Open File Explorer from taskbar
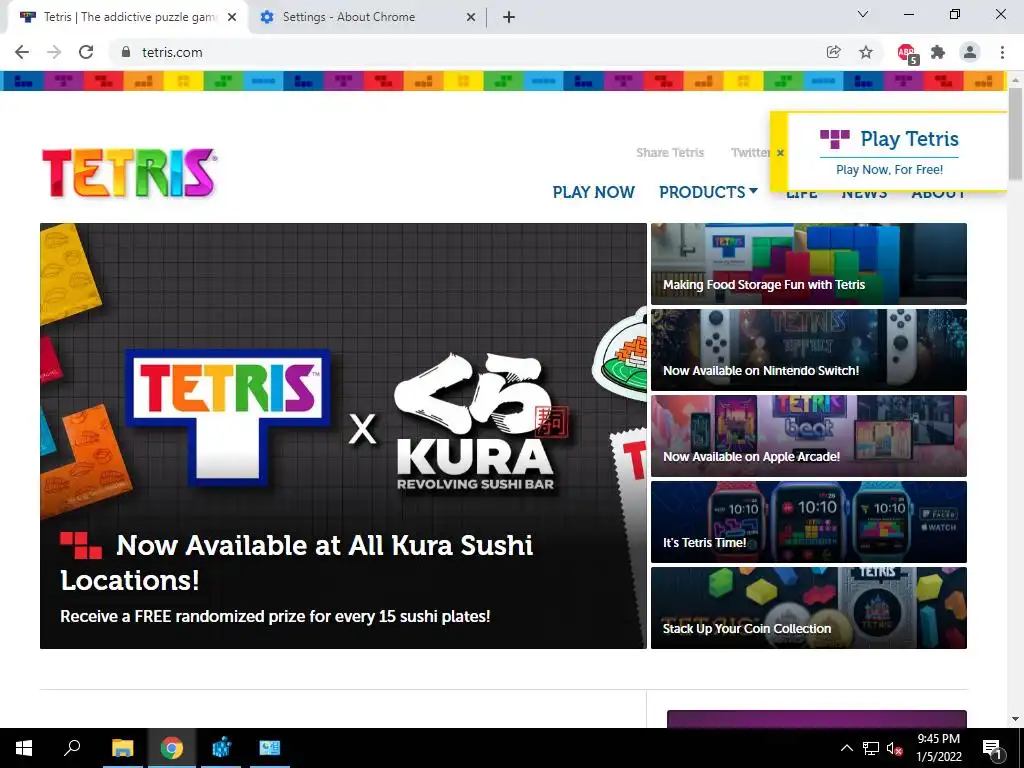The width and height of the screenshot is (1024, 768). click(x=122, y=748)
